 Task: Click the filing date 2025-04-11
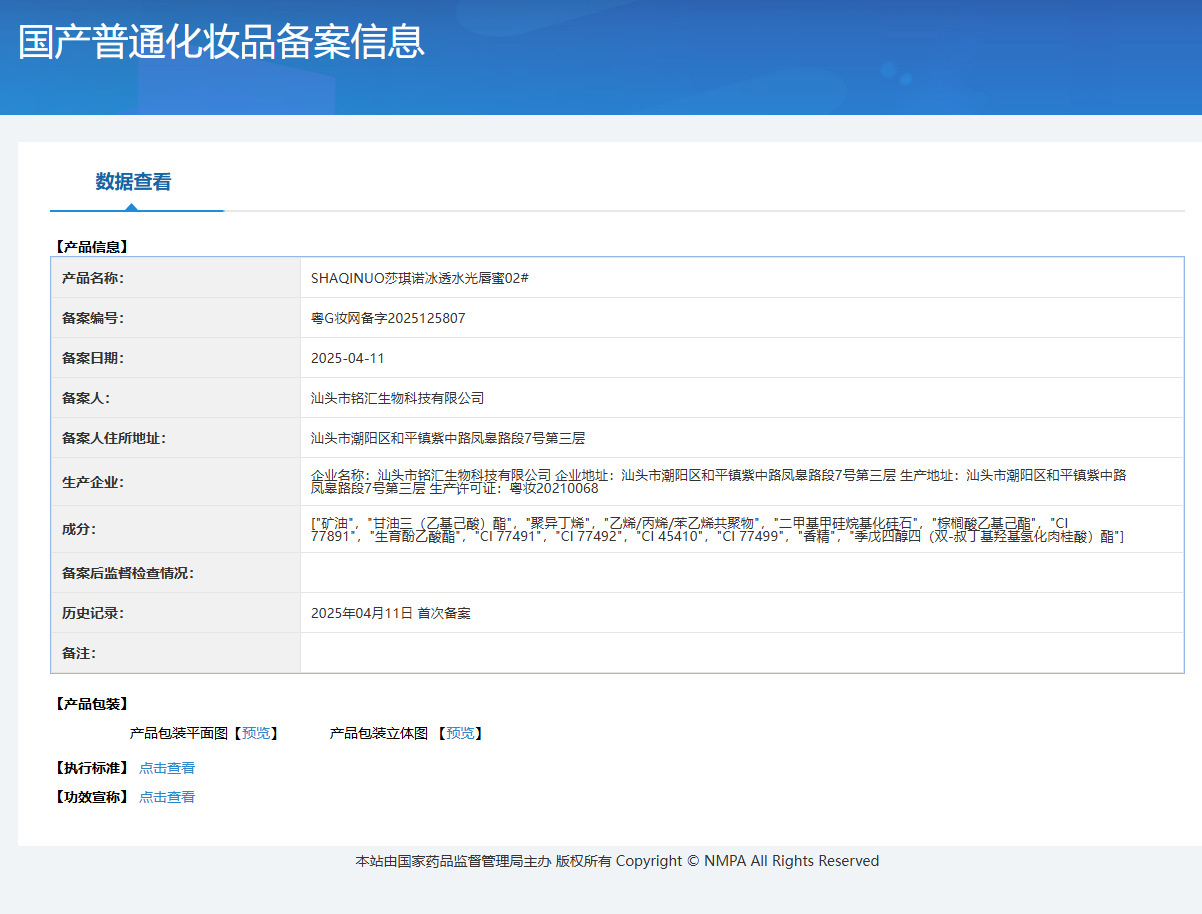(x=348, y=358)
